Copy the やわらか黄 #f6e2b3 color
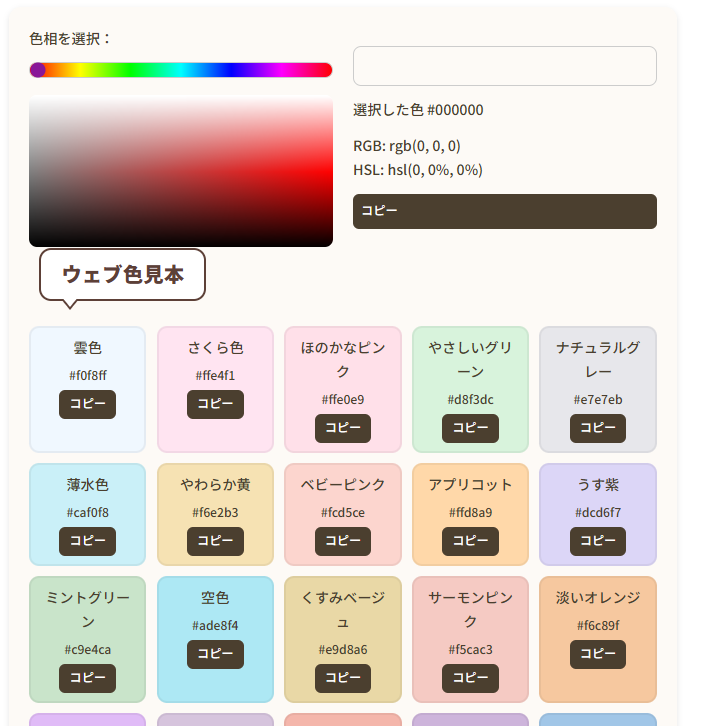 (x=215, y=542)
